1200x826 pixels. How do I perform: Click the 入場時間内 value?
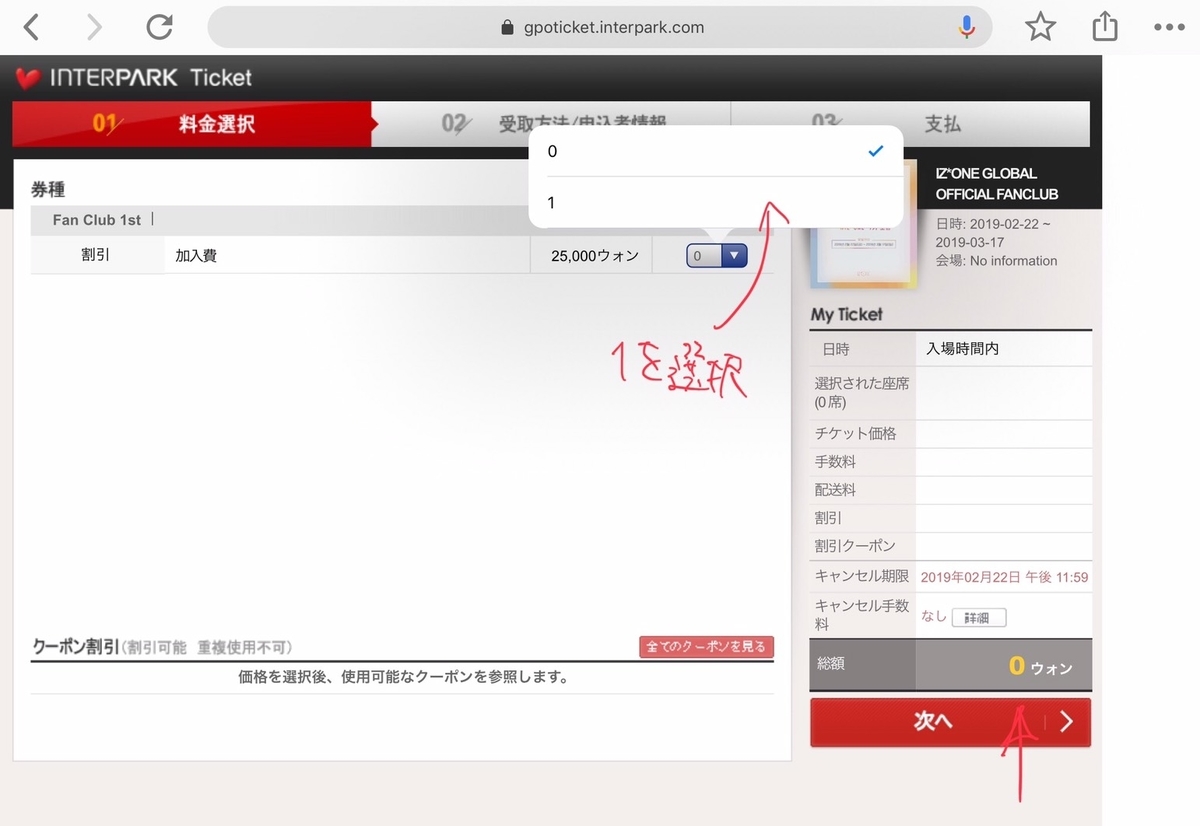pyautogui.click(x=962, y=349)
